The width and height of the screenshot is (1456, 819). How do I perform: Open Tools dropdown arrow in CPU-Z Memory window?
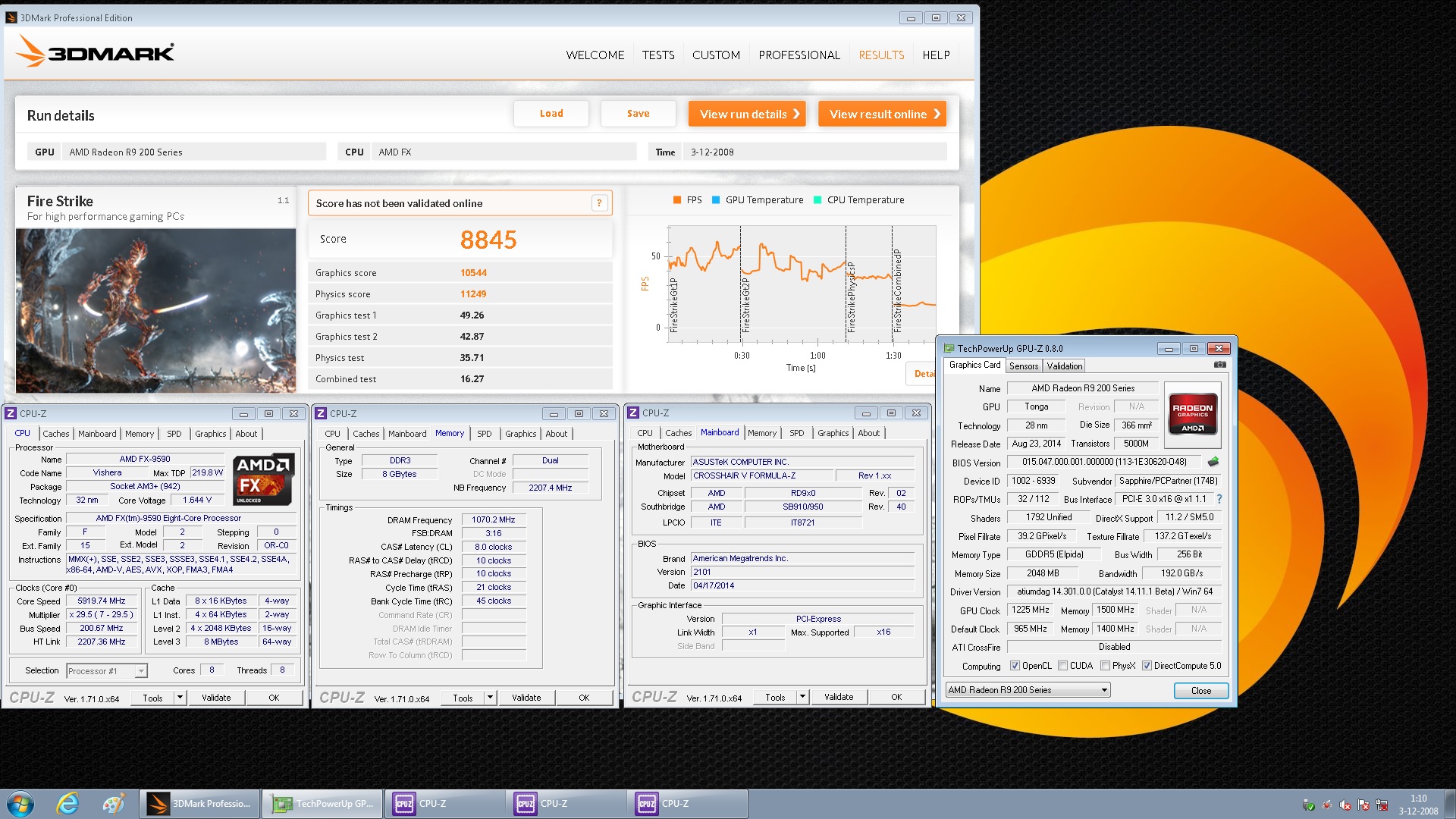[x=490, y=698]
